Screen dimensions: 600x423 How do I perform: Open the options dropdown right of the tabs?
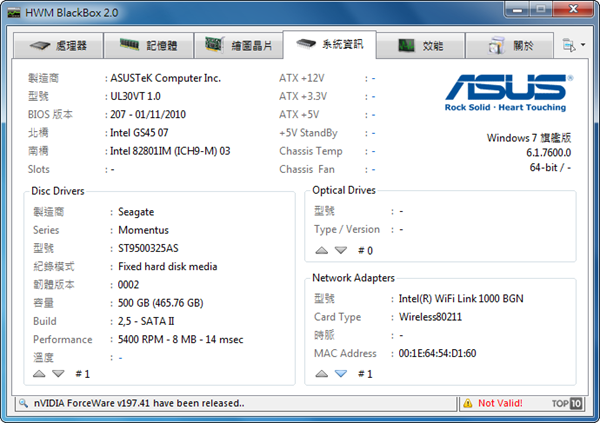(568, 46)
